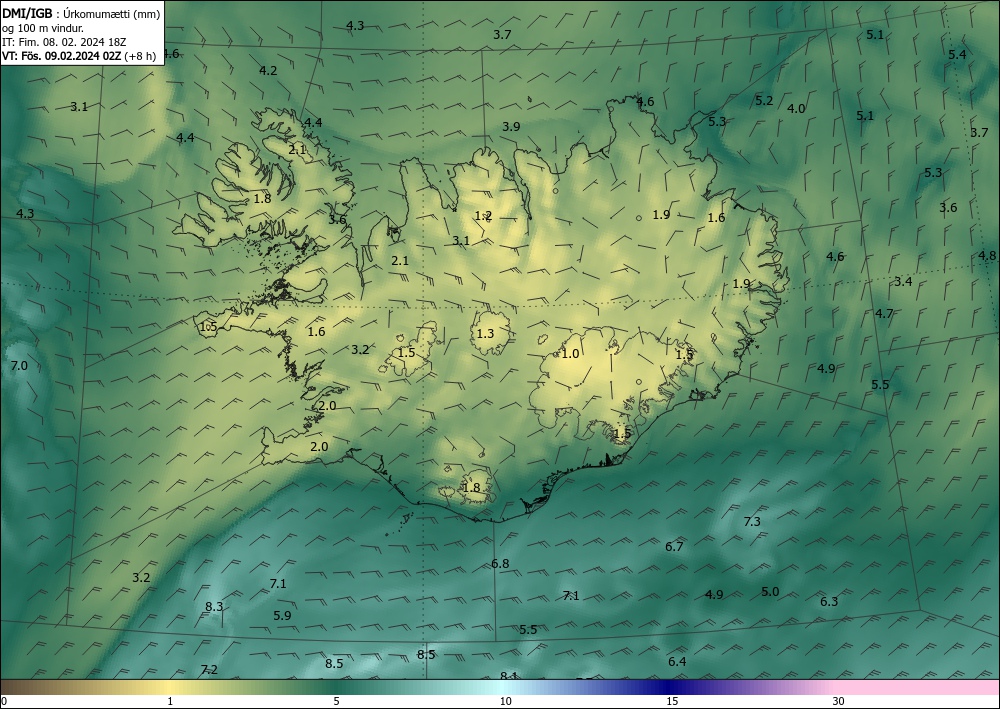The width and height of the screenshot is (1000, 709).
Task: Click the 7.2 value near the bottom edge
Action: pos(209,669)
